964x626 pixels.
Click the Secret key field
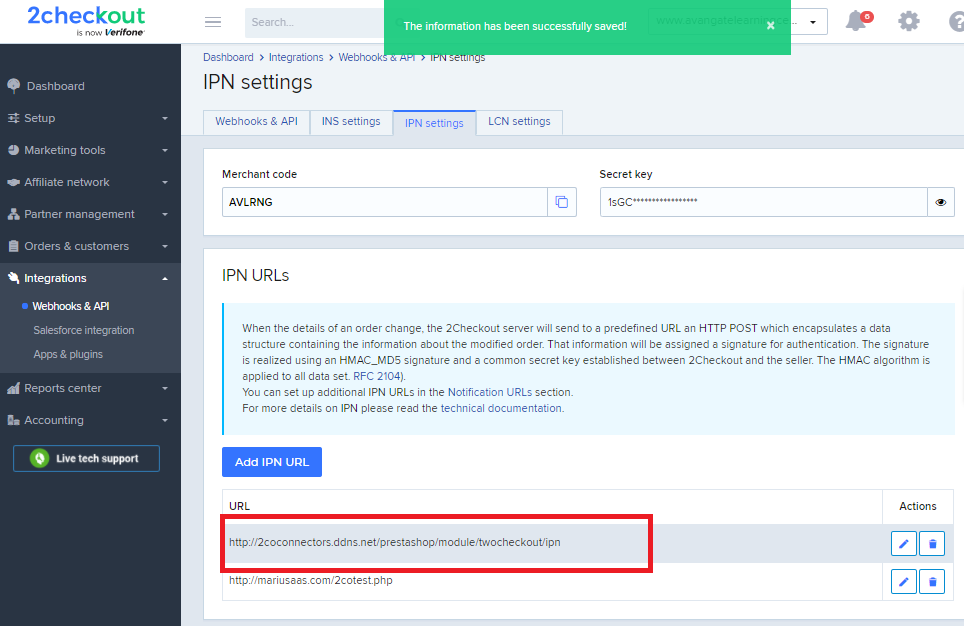click(x=764, y=202)
